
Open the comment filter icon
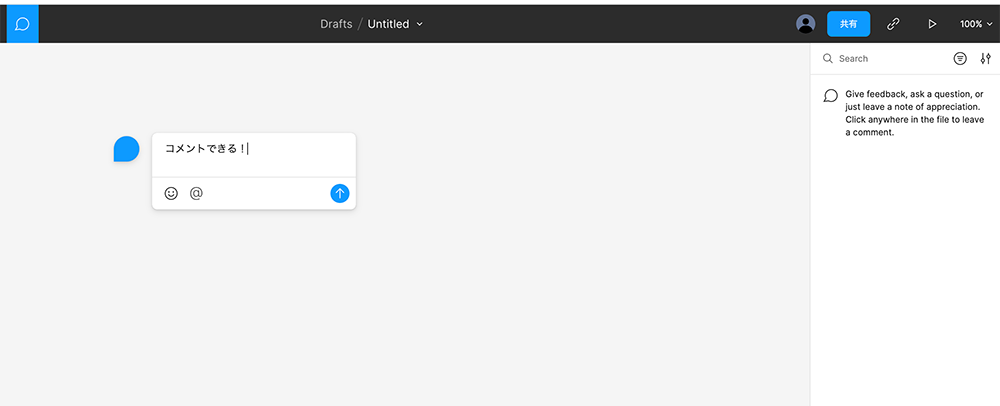[960, 59]
